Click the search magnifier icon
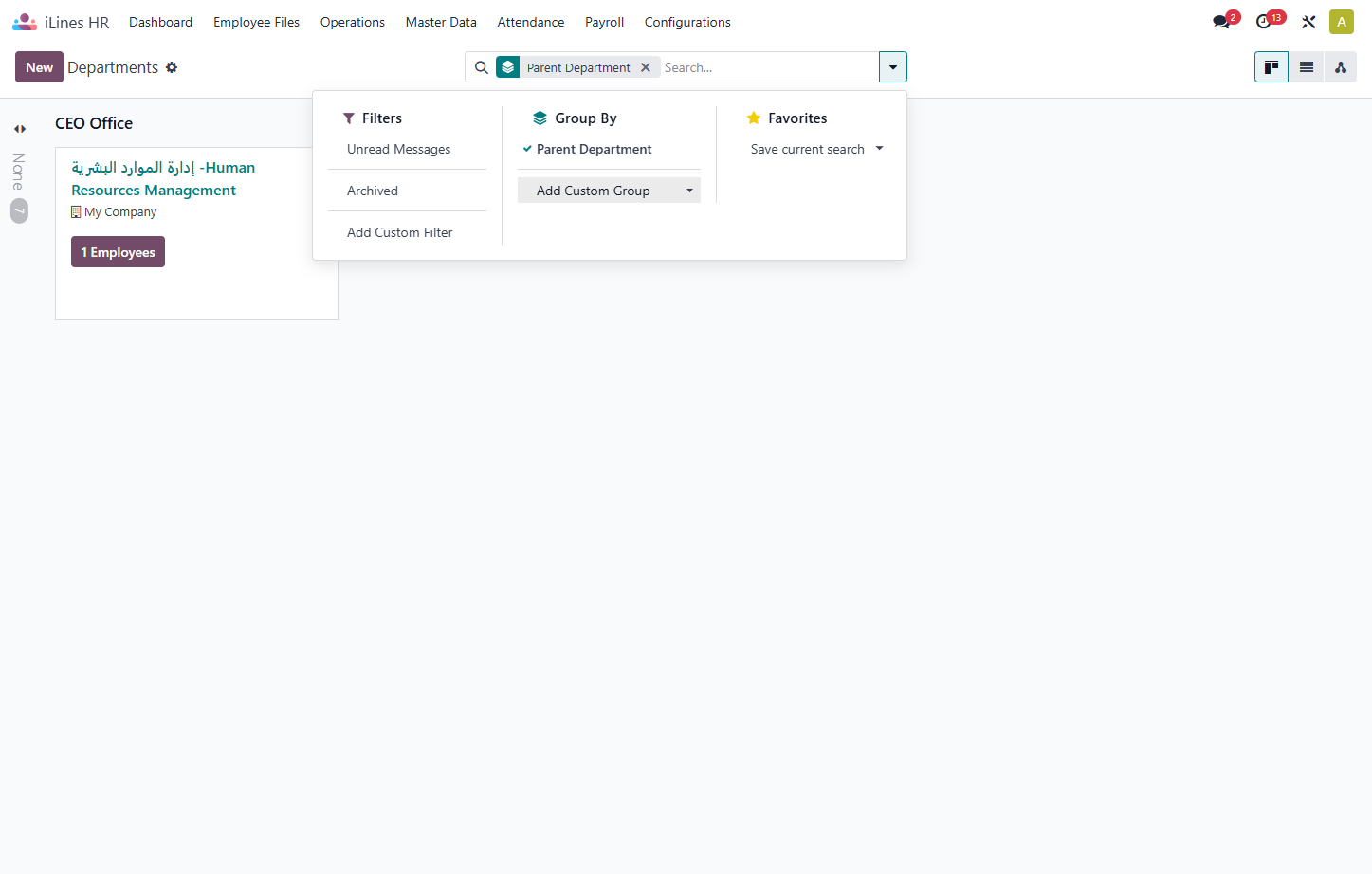 (x=482, y=67)
